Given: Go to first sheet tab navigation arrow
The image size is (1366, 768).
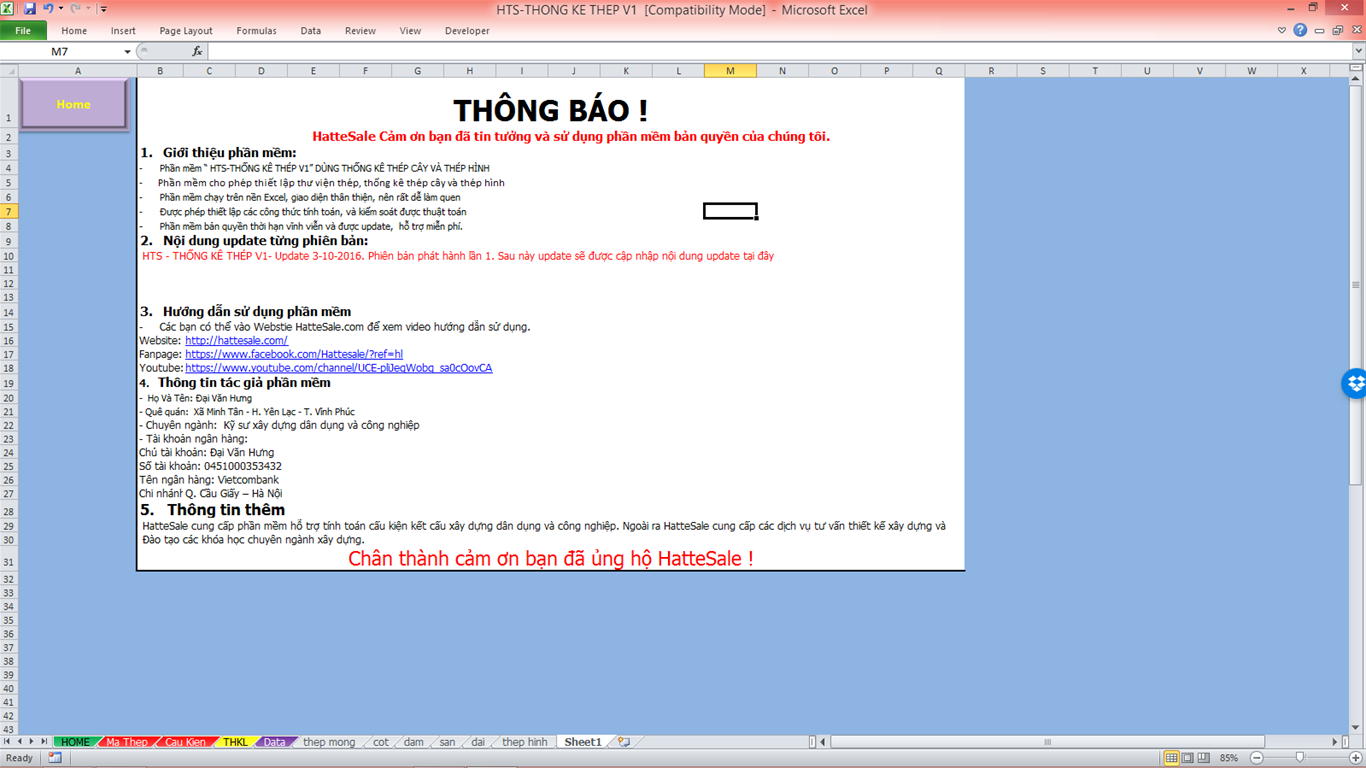Looking at the screenshot, I should pyautogui.click(x=7, y=742).
